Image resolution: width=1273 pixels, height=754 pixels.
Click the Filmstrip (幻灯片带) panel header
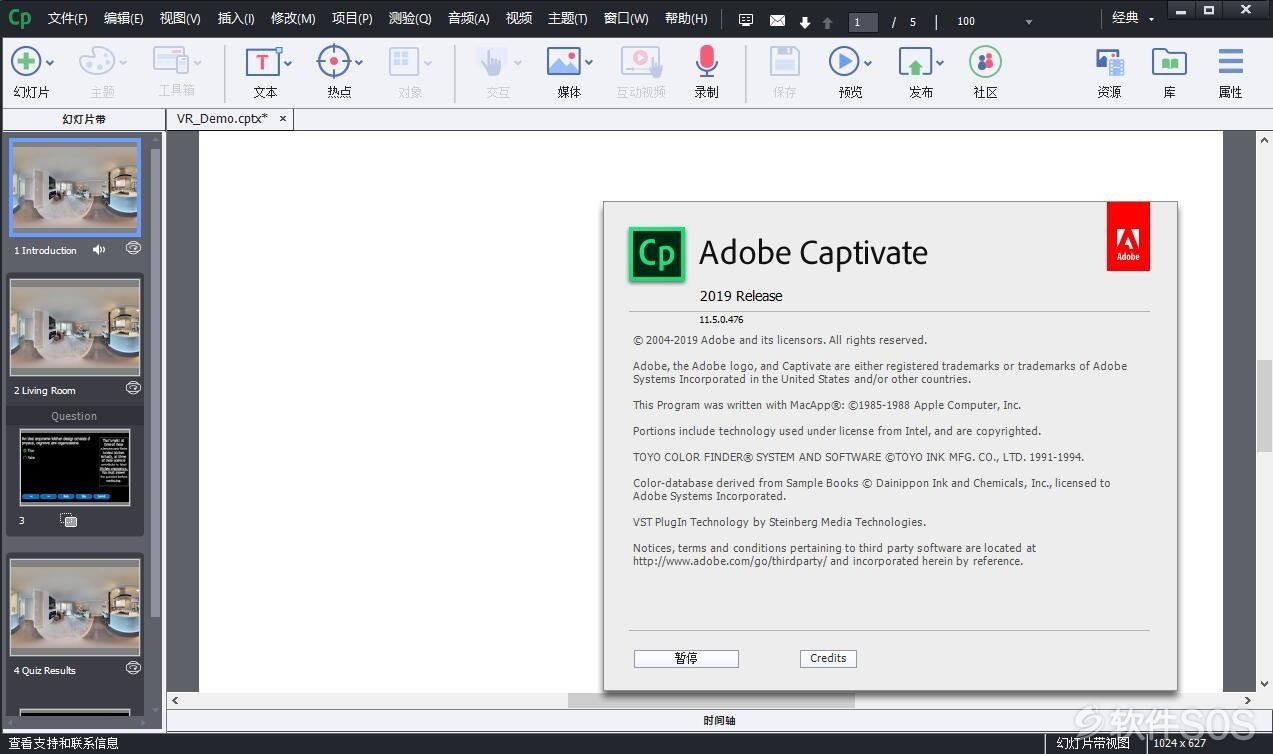tap(84, 119)
